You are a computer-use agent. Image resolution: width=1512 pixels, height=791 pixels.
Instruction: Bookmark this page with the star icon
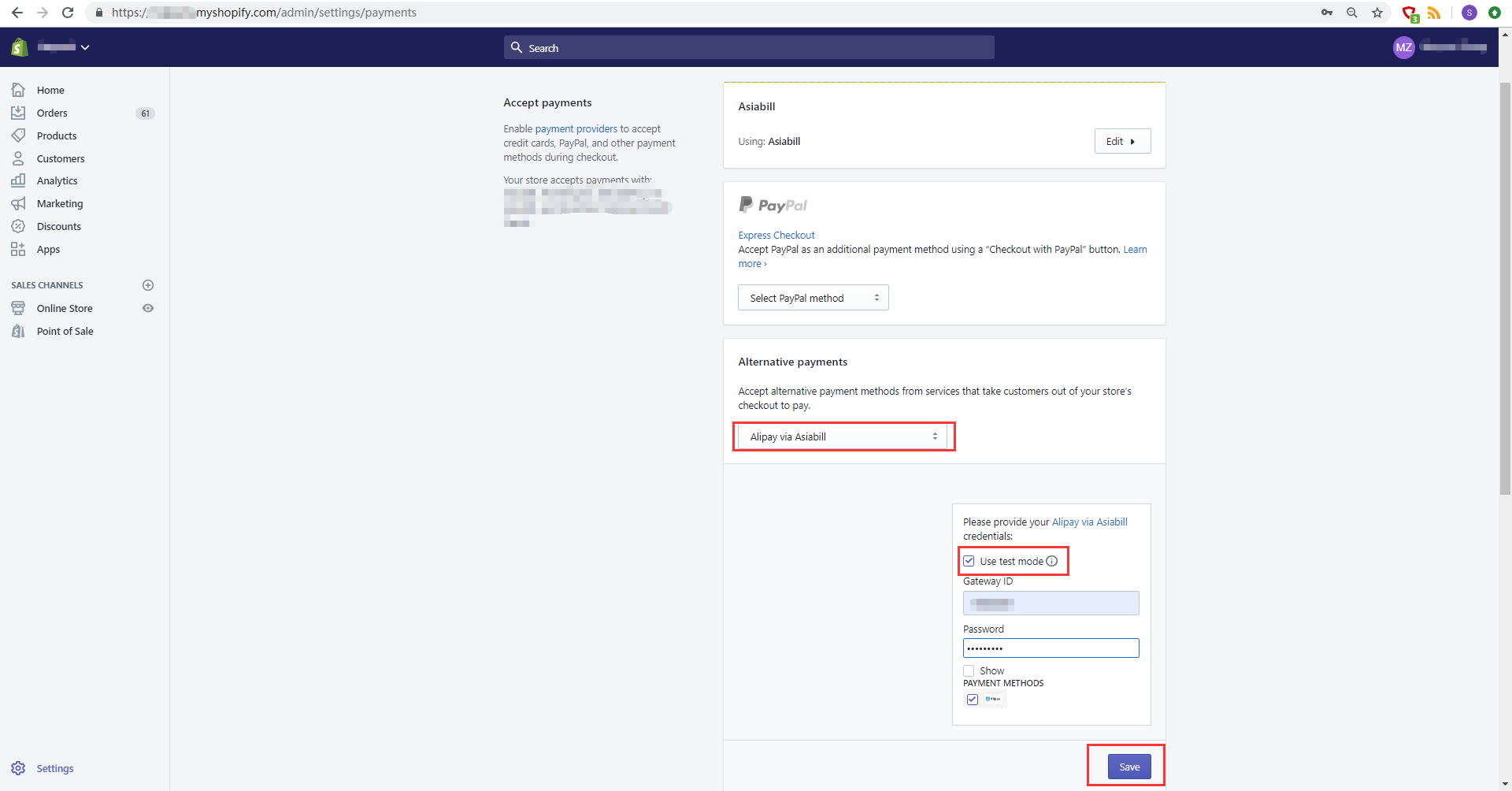click(1377, 13)
